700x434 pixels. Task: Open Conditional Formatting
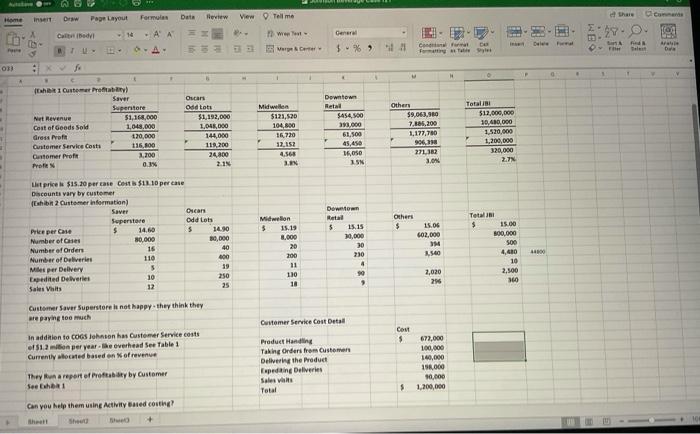click(432, 40)
